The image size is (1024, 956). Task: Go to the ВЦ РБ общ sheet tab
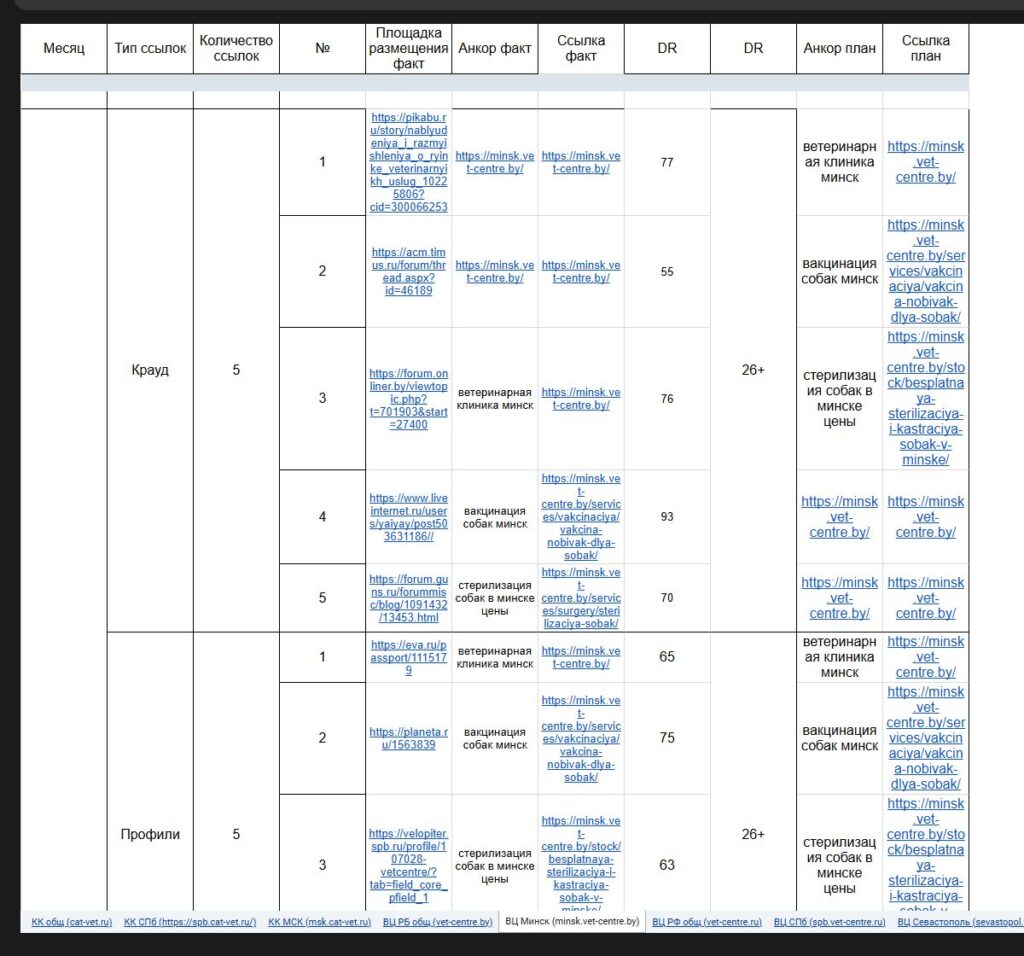438,922
